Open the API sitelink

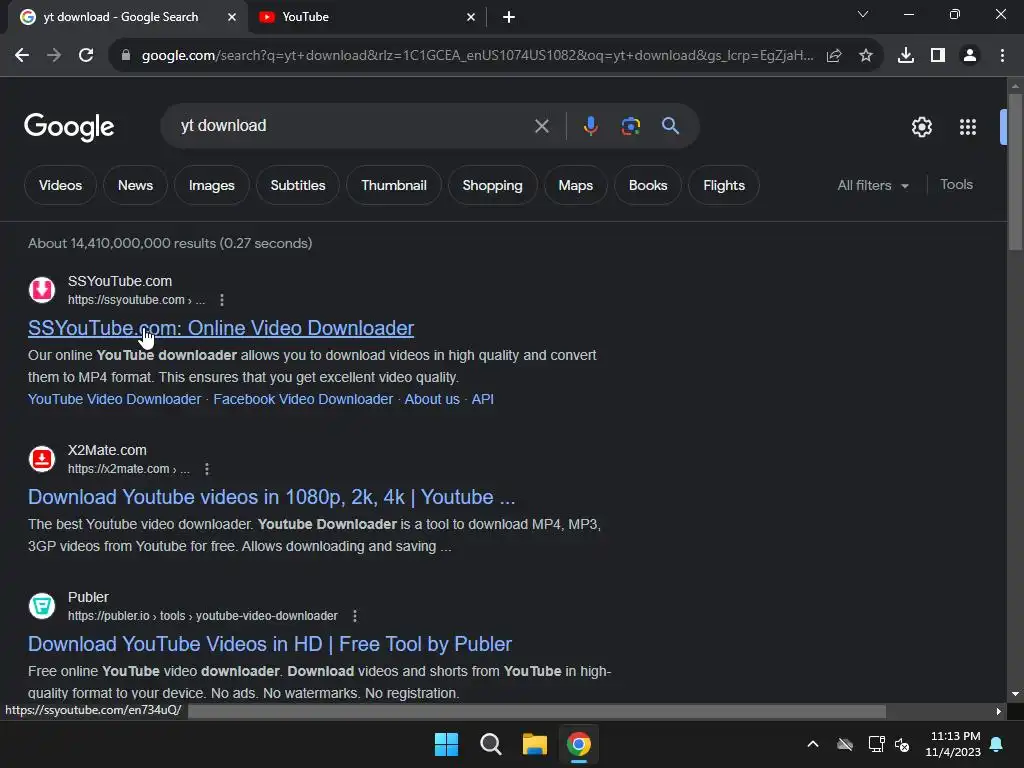coord(483,399)
